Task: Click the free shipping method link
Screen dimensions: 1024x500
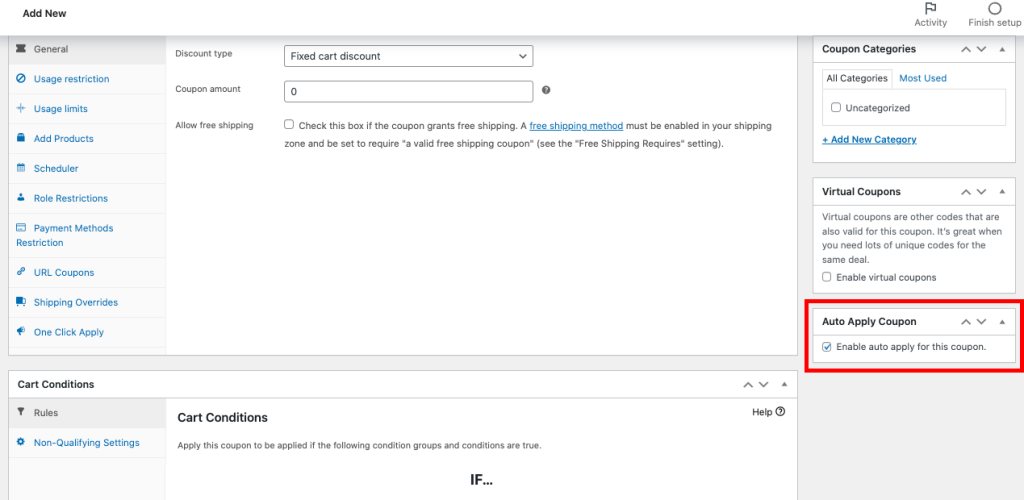Action: click(x=576, y=125)
